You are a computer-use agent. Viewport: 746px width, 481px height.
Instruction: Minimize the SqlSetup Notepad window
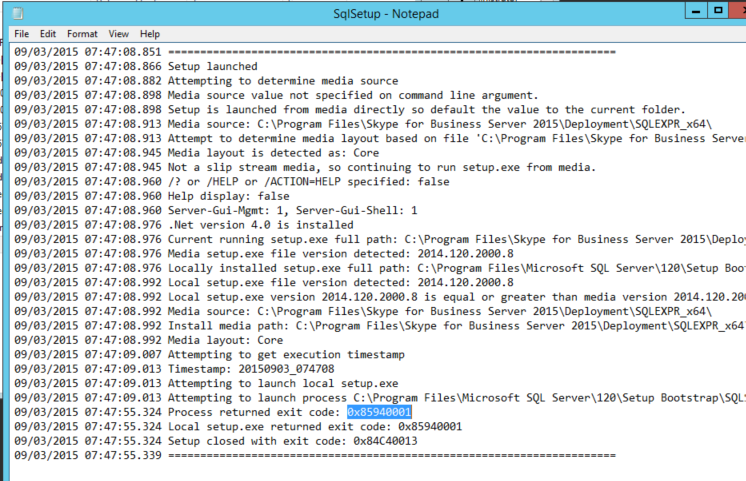[696, 10]
